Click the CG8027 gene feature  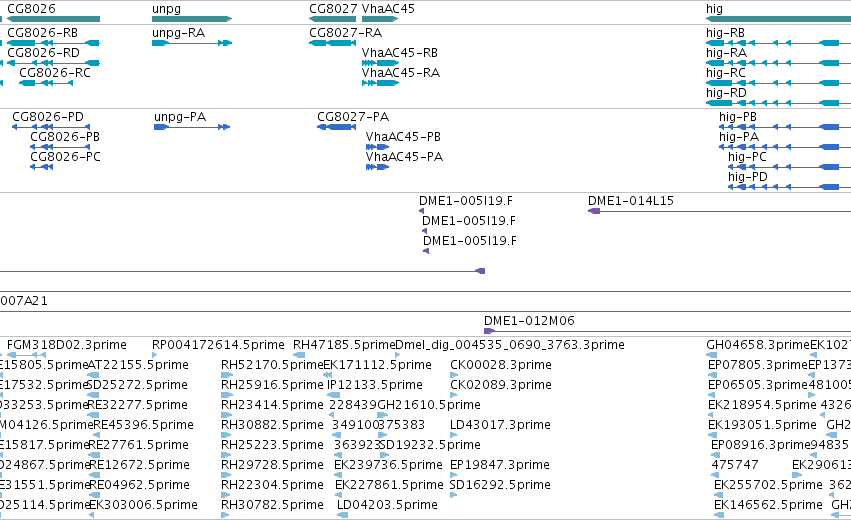click(332, 19)
